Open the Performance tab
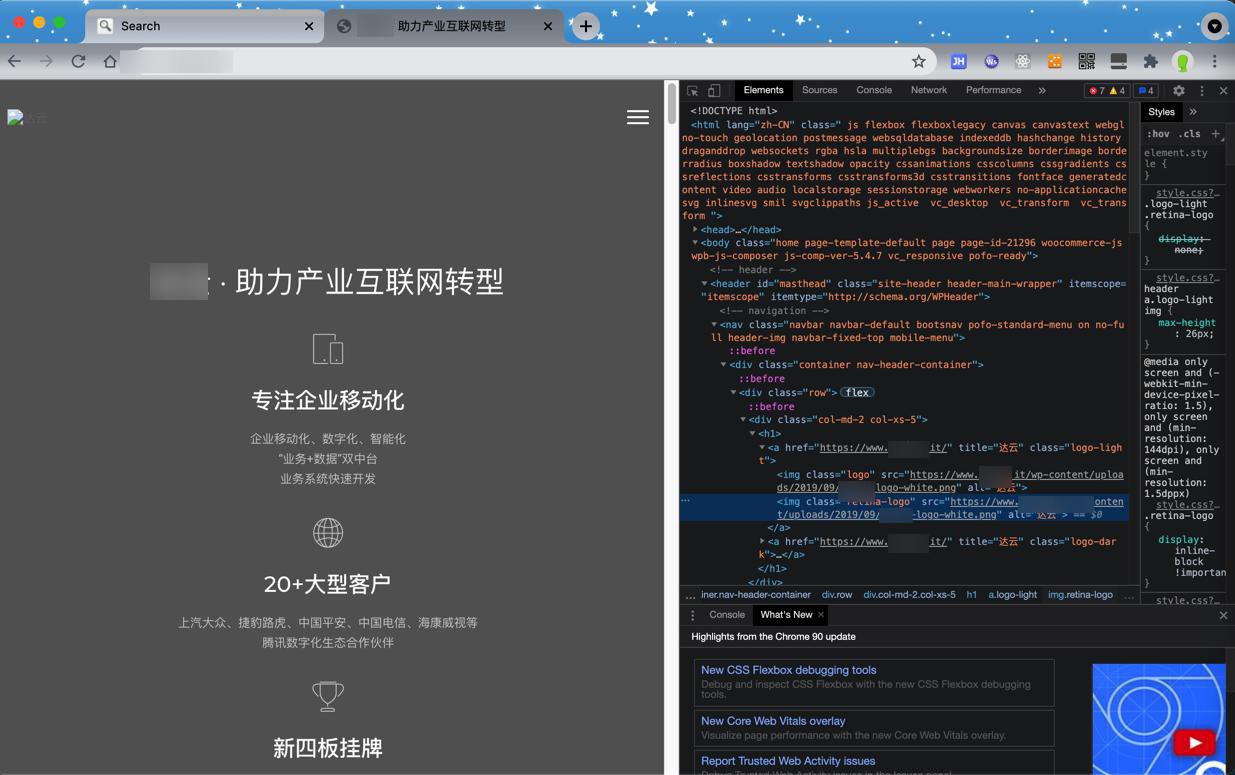 (x=993, y=90)
